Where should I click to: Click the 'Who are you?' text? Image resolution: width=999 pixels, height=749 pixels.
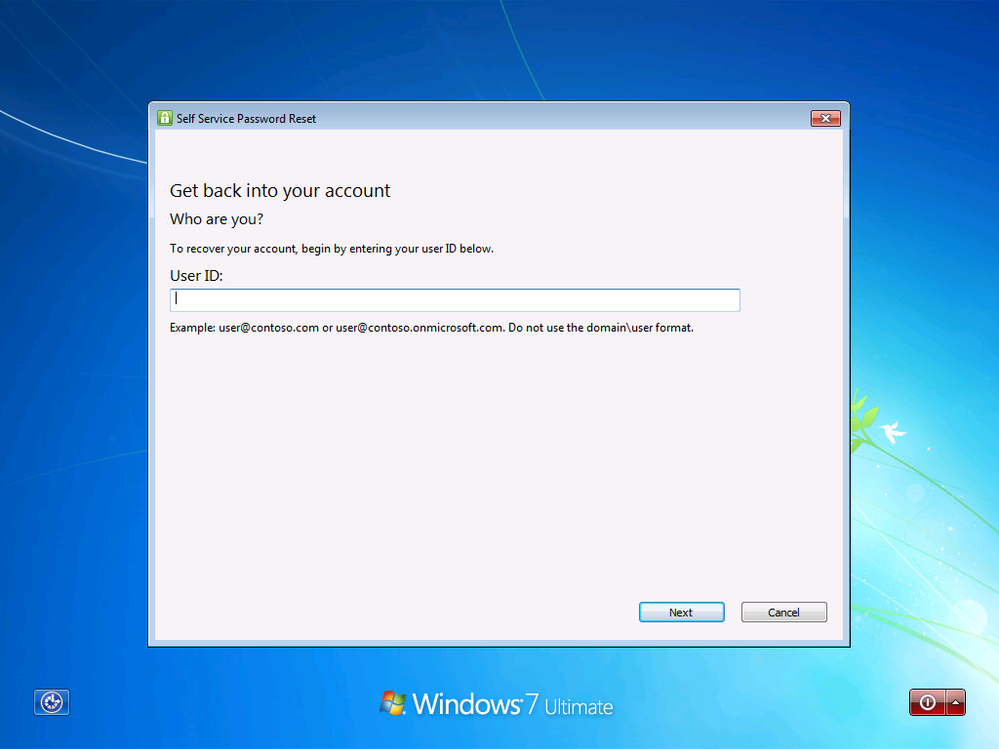pos(217,219)
